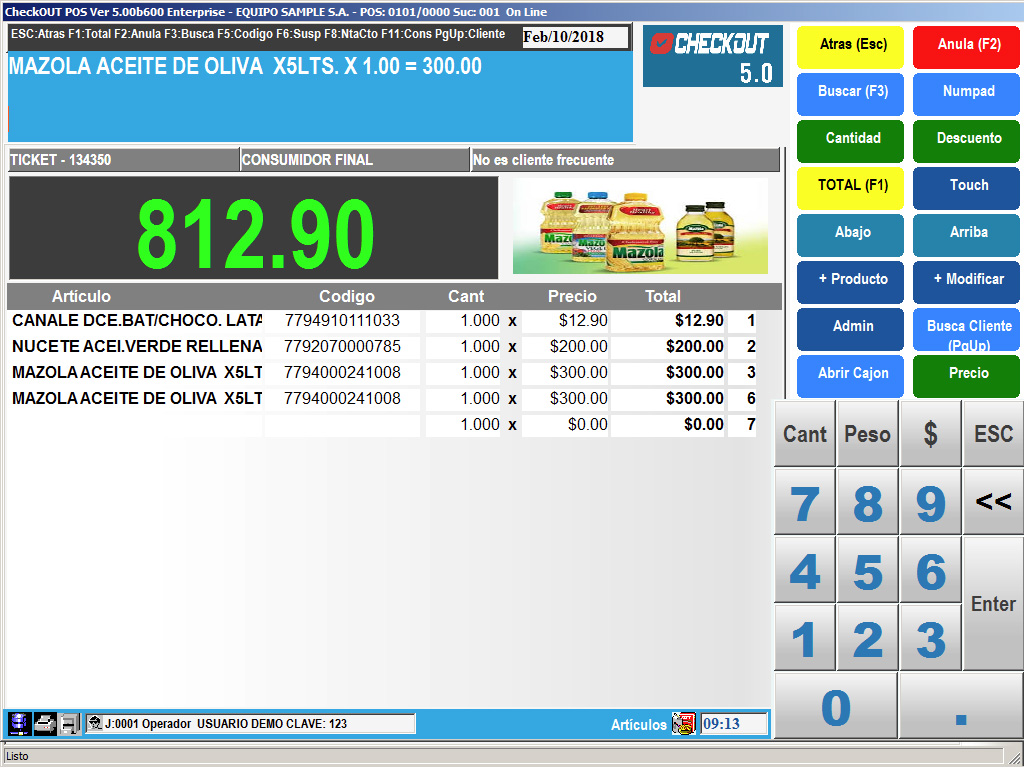
Task: Show the Numpad
Action: pyautogui.click(x=967, y=94)
